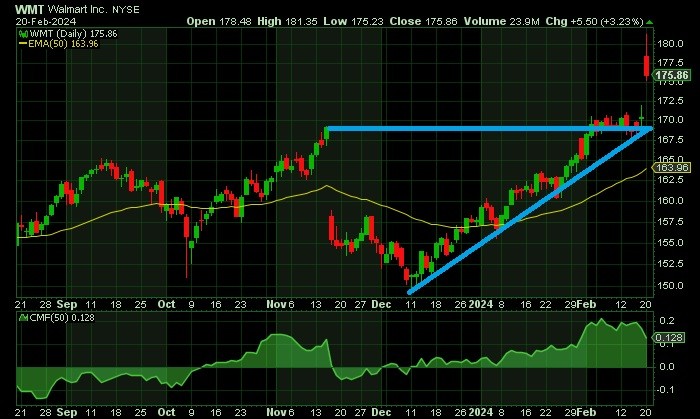Click the Volume 23.9M readout
700x419 pixels.
tap(502, 21)
